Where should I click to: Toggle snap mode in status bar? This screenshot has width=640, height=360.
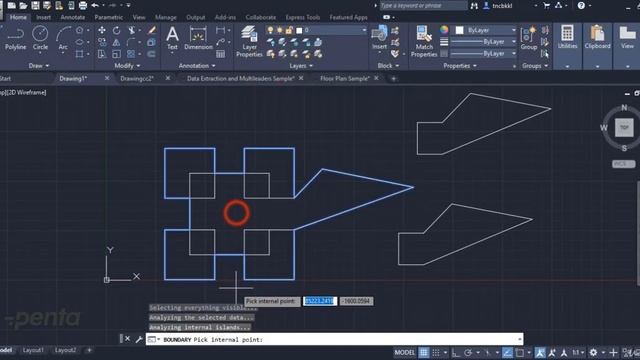pyautogui.click(x=436, y=352)
